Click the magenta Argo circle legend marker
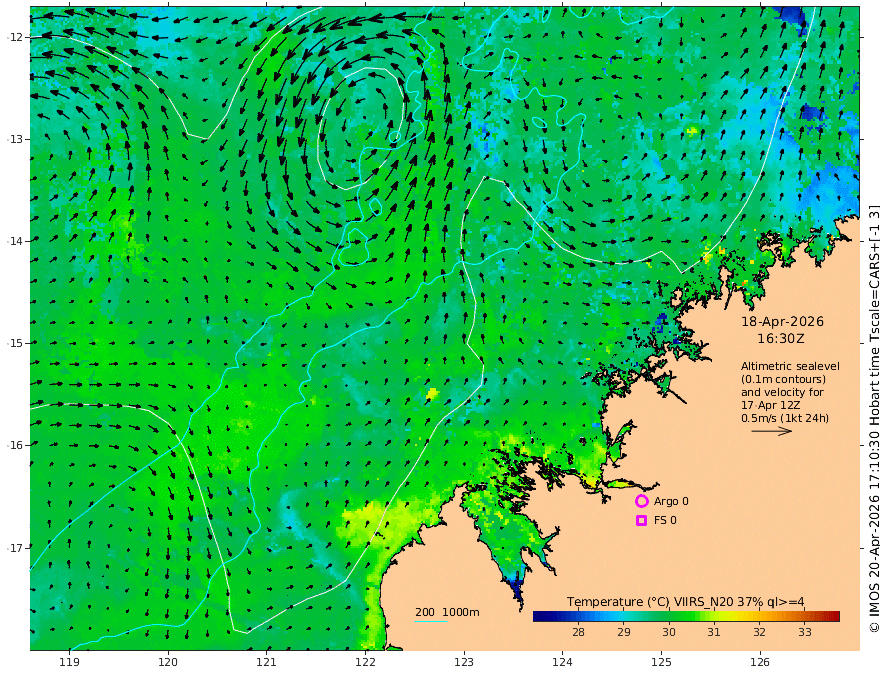The height and width of the screenshot is (680, 880). (x=641, y=501)
